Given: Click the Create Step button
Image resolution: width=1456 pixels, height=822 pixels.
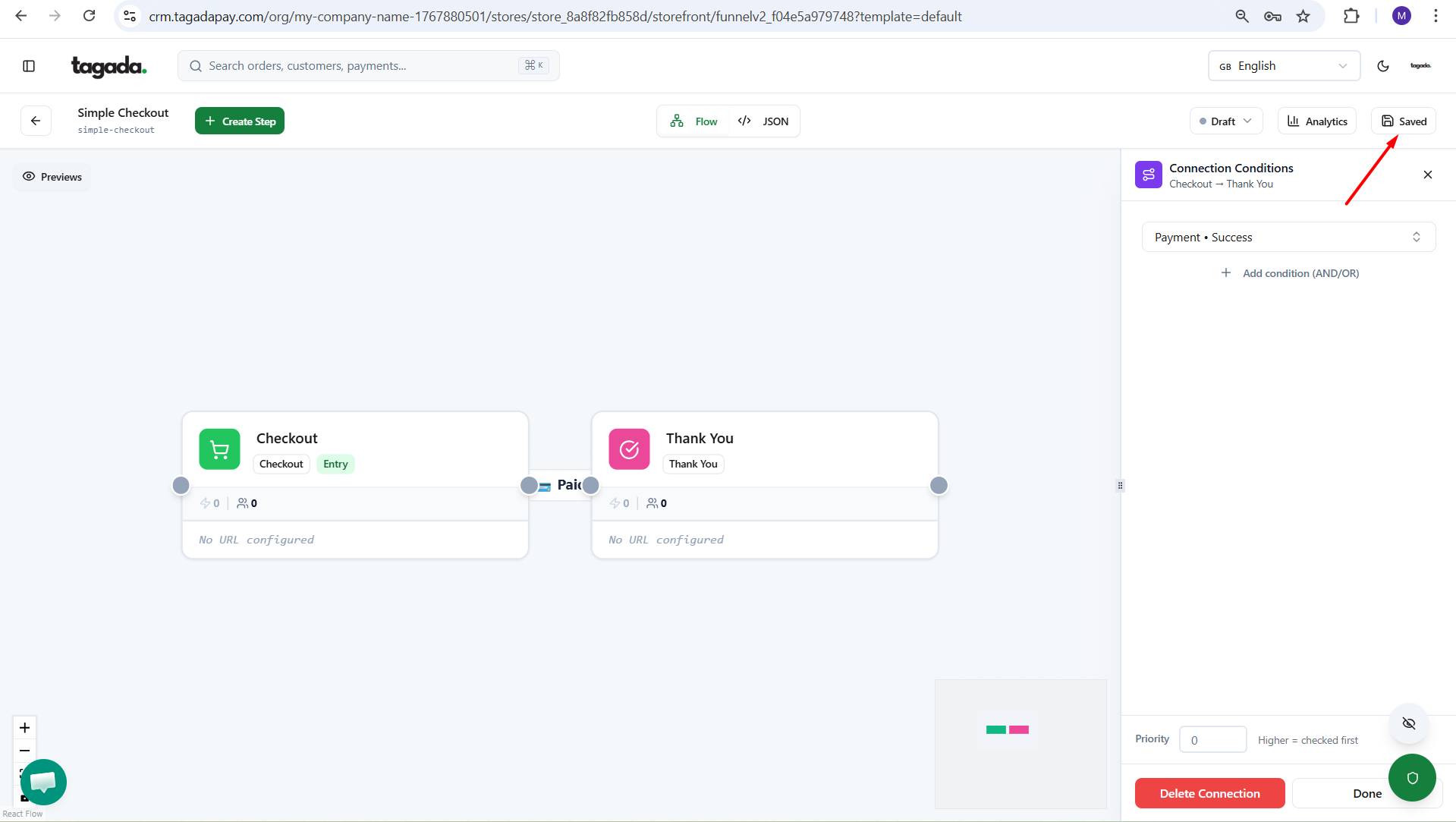Looking at the screenshot, I should point(240,121).
